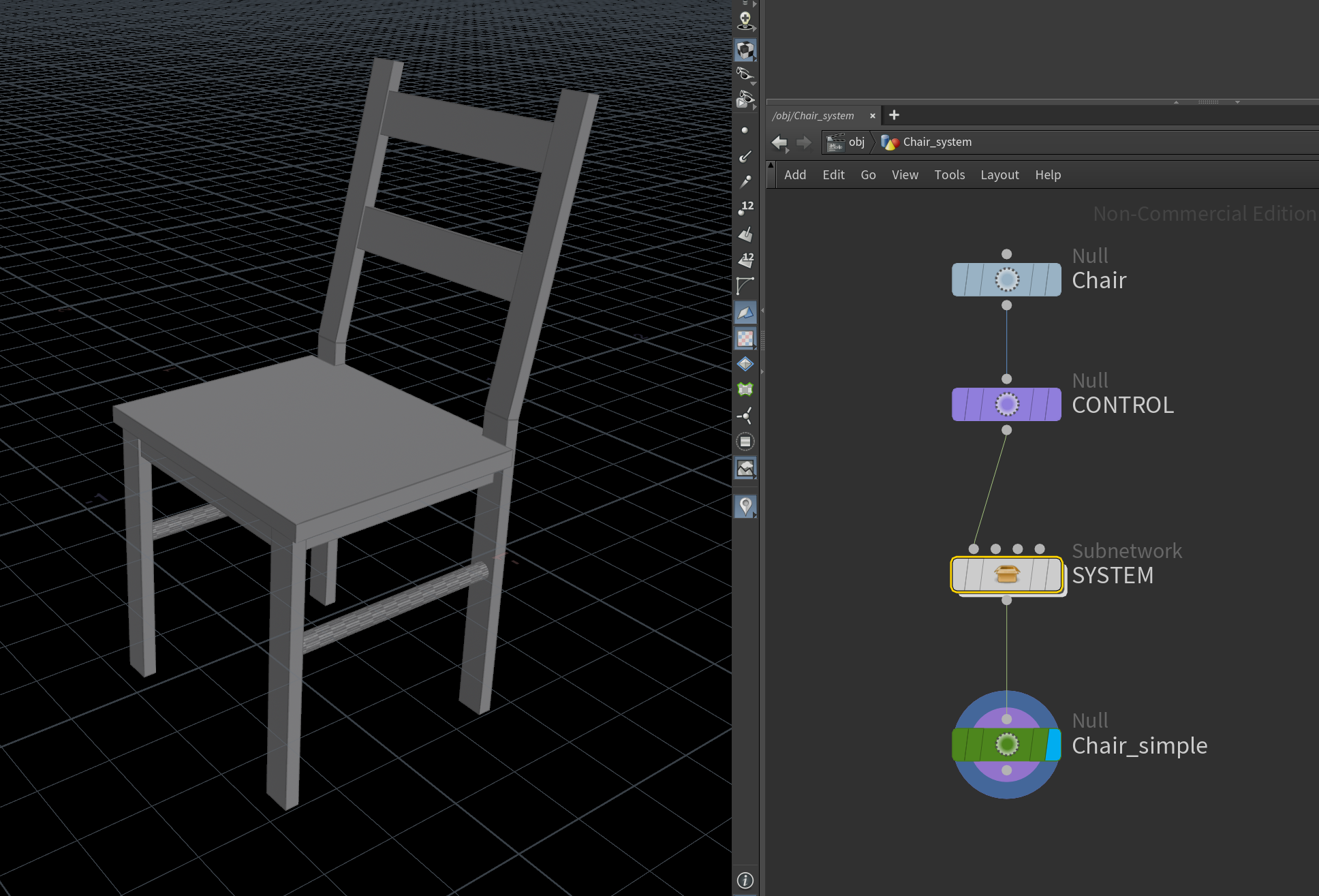1319x896 pixels.
Task: Add a new pane tab with plus
Action: (894, 115)
